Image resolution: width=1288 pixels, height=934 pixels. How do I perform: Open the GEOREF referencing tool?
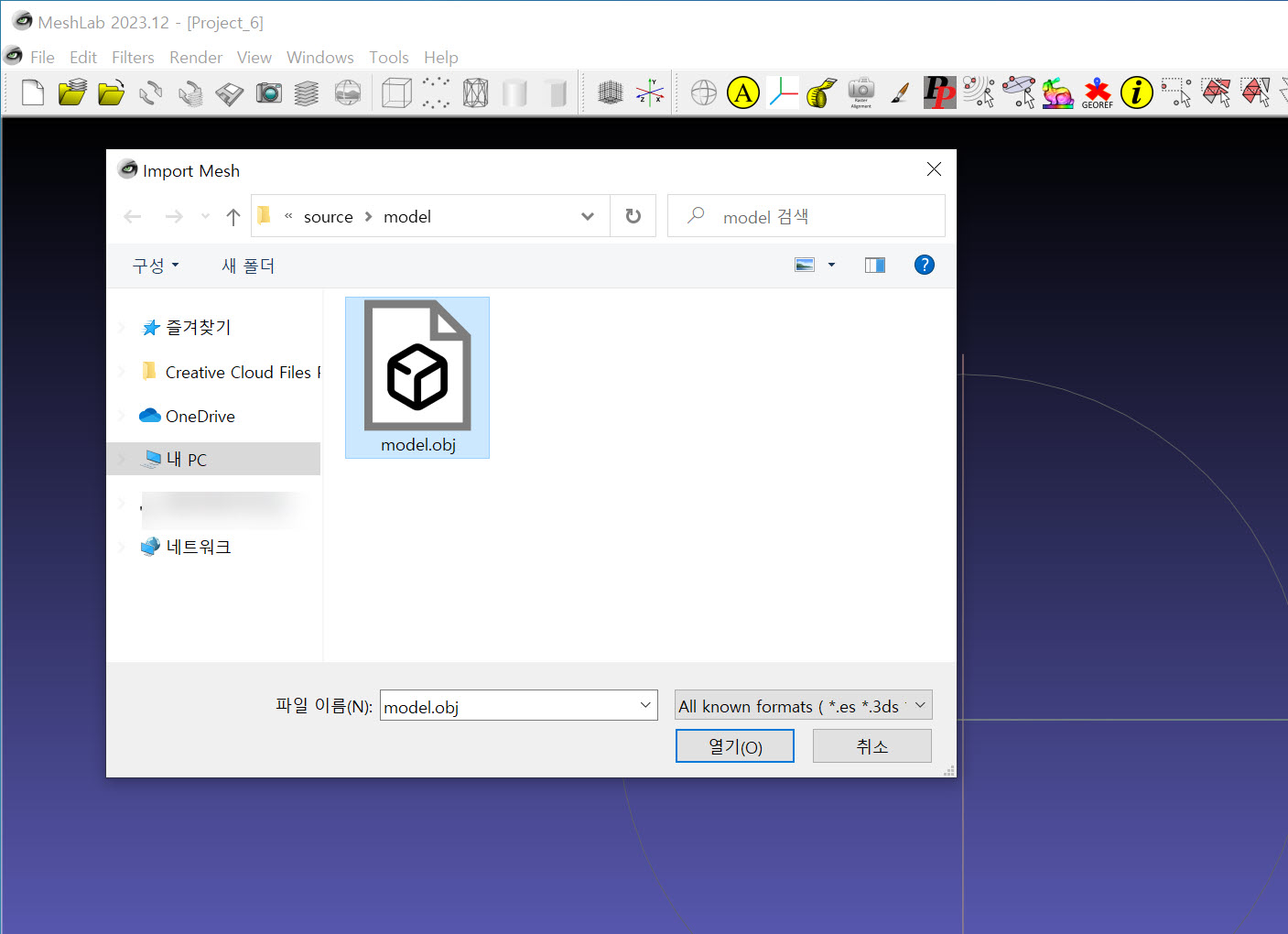(1097, 92)
